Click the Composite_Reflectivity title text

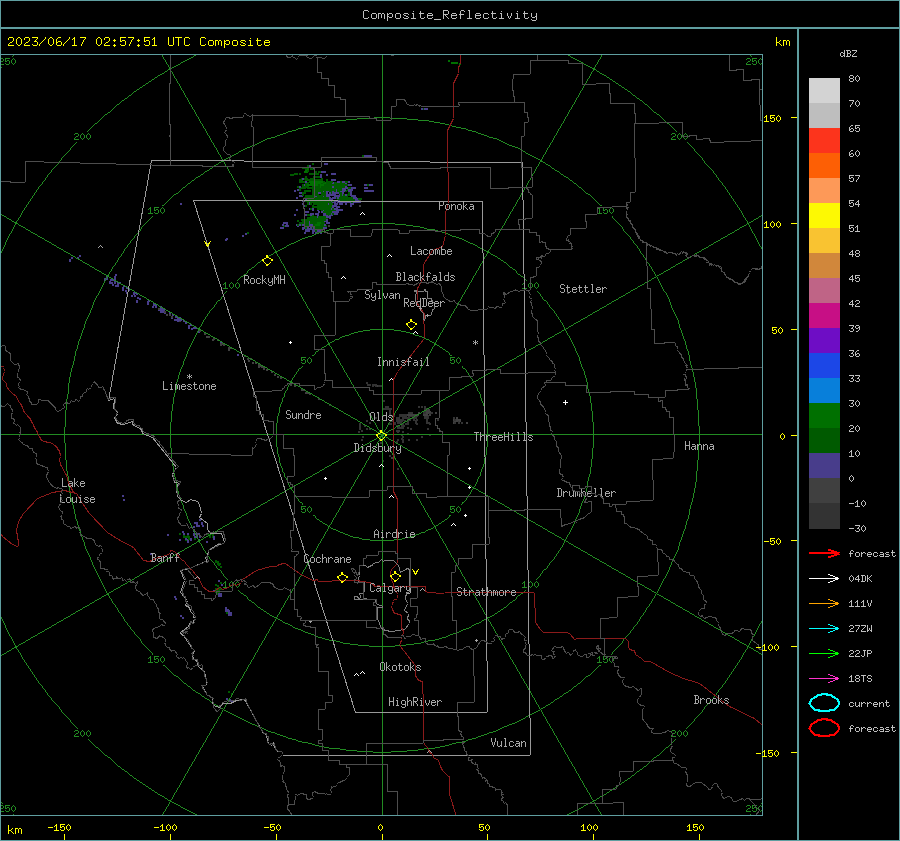click(450, 15)
